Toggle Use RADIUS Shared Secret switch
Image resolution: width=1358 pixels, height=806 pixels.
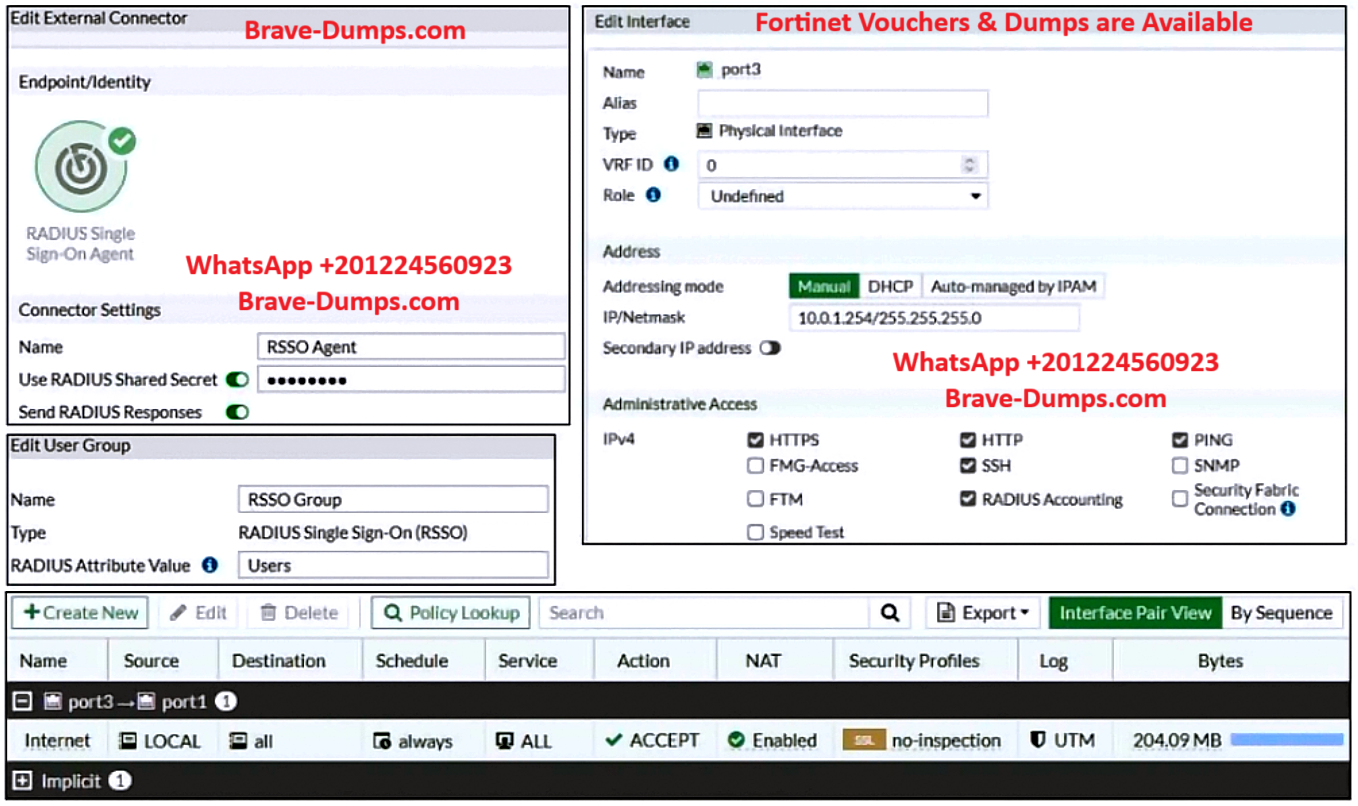click(x=237, y=380)
